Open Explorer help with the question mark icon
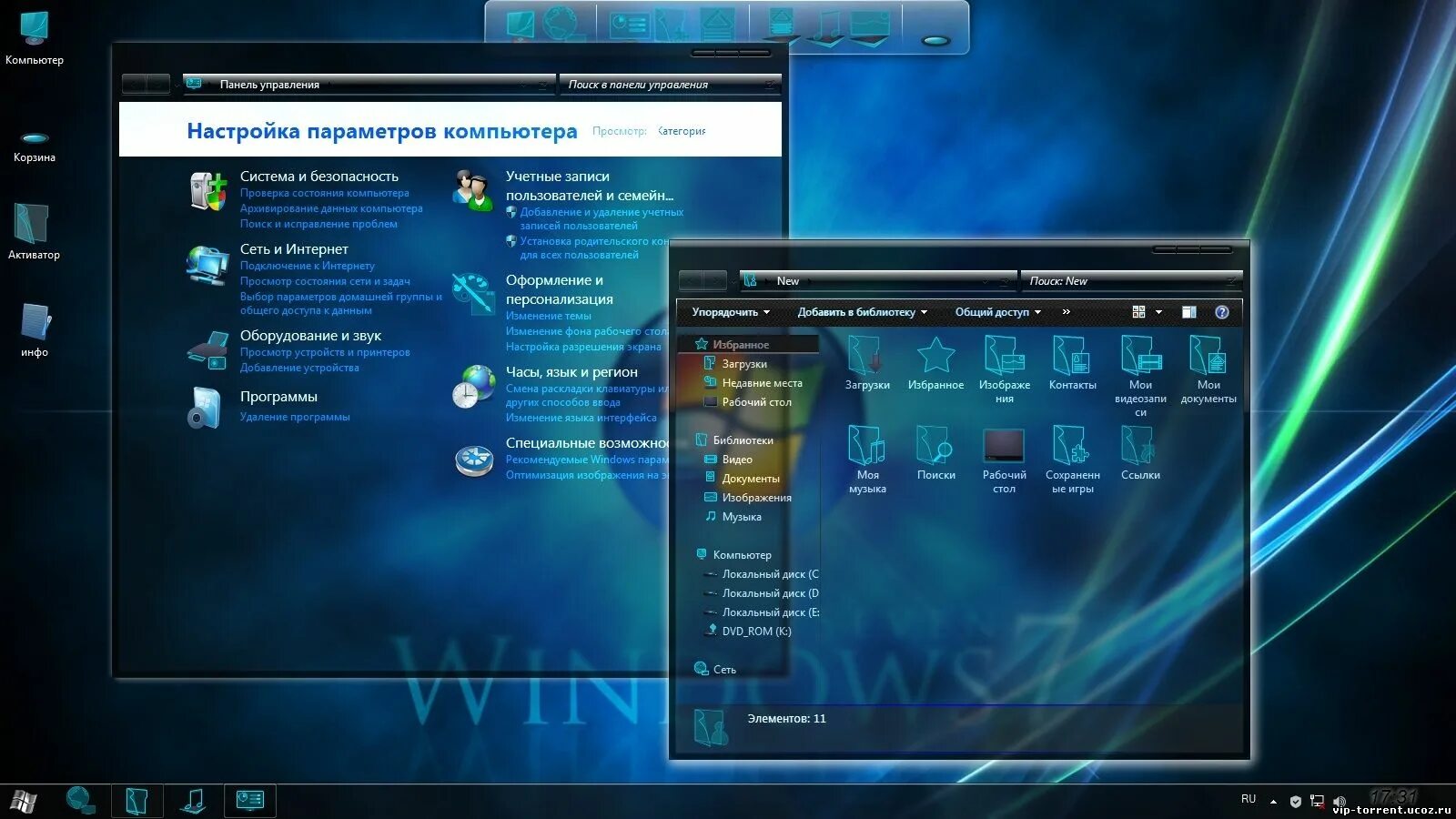The height and width of the screenshot is (819, 1456). 1222,312
